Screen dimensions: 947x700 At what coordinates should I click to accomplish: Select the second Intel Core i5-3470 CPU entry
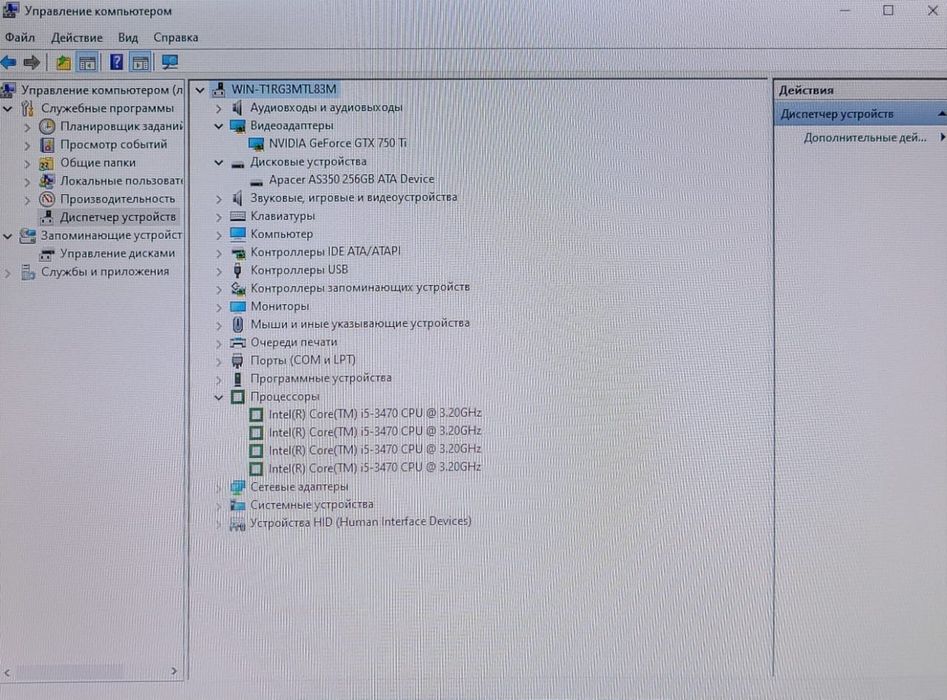click(x=374, y=432)
